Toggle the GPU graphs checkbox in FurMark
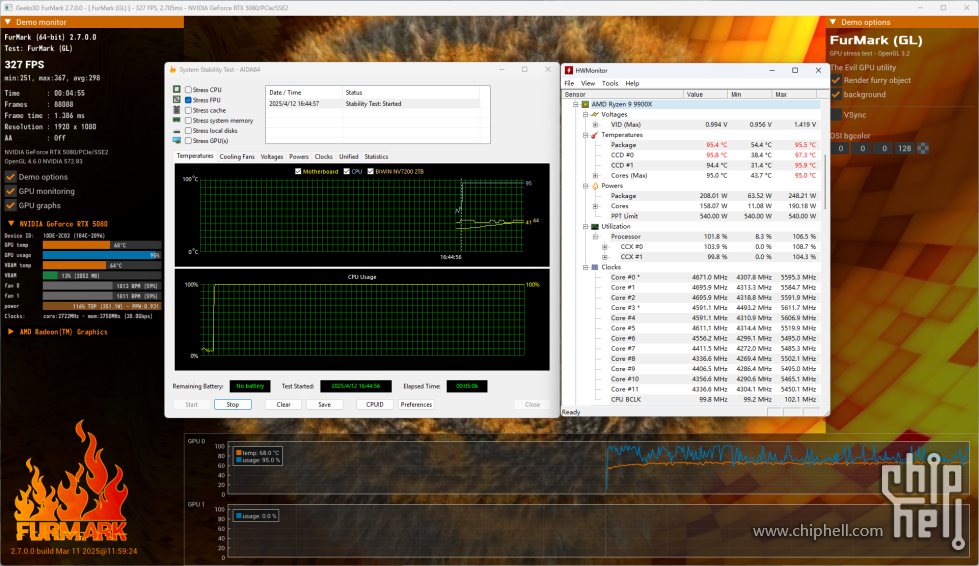The width and height of the screenshot is (979, 566). pos(11,205)
